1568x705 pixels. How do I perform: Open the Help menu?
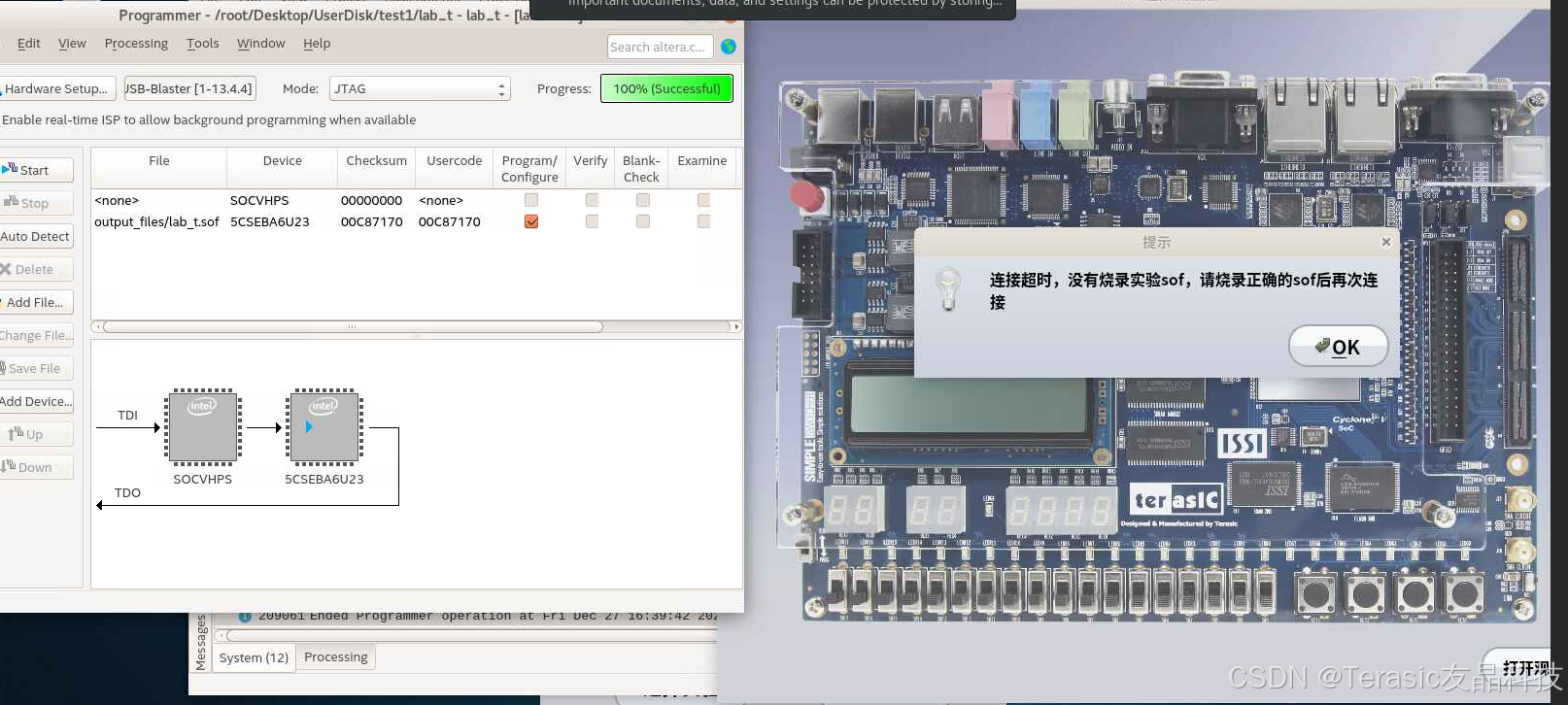coord(317,43)
